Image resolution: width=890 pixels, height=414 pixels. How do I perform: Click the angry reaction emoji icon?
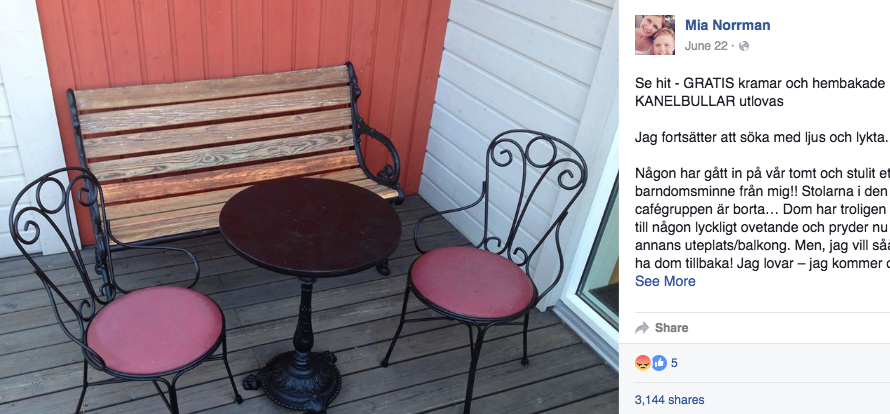(x=643, y=363)
